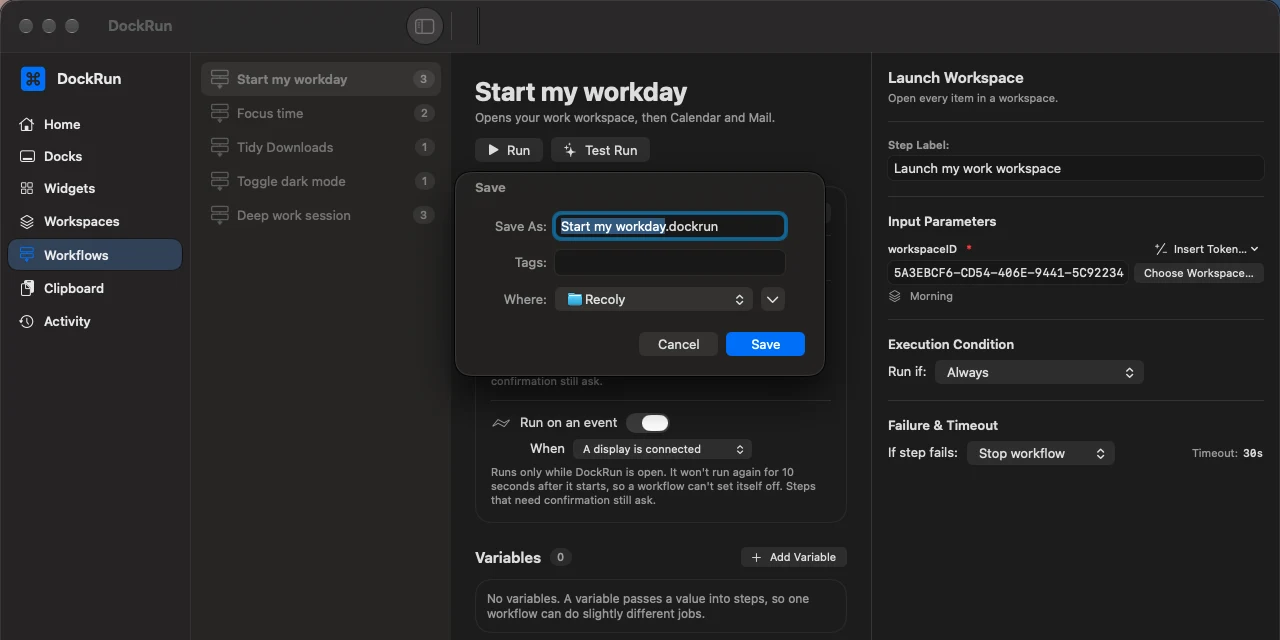
Task: Expand the save dialog with chevron button
Action: click(x=772, y=299)
